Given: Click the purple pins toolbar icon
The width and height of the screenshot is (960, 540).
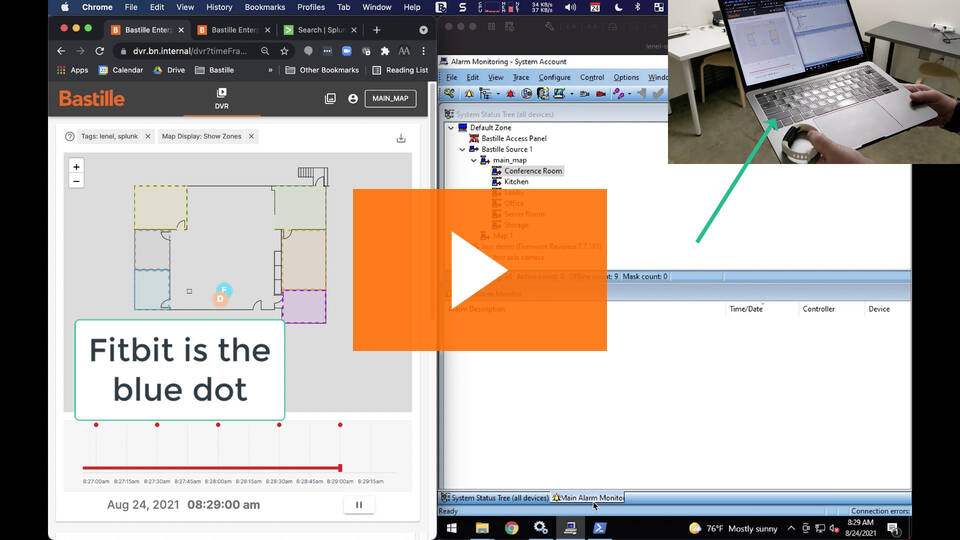Looking at the screenshot, I should (x=618, y=94).
